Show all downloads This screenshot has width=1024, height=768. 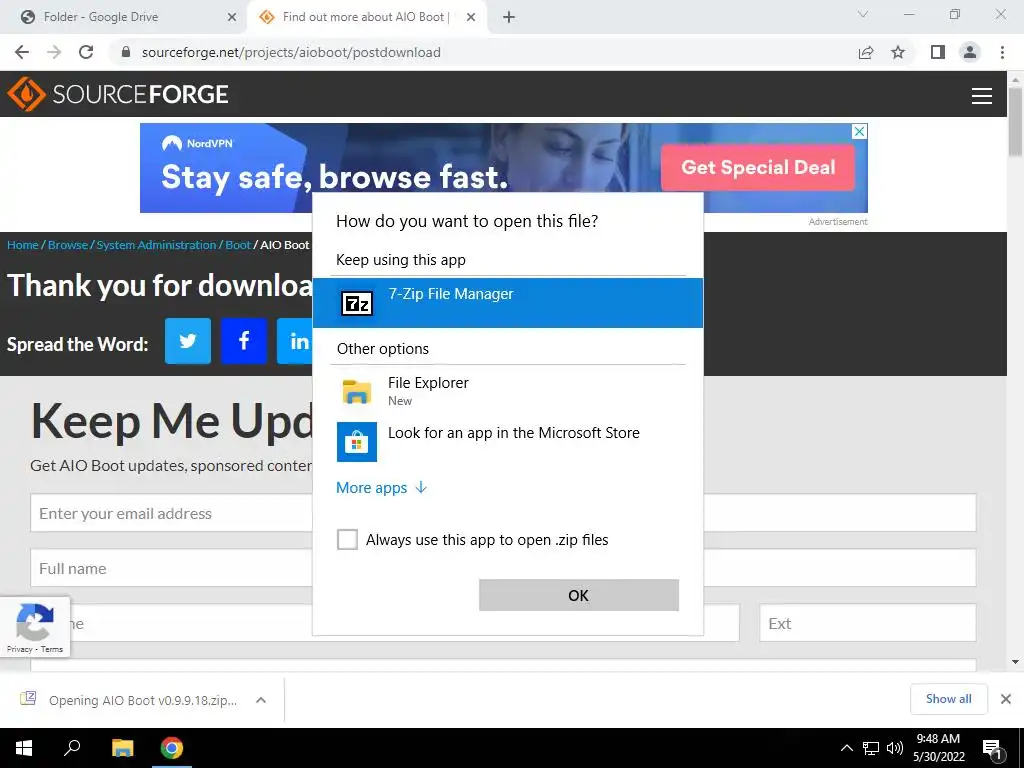coord(948,699)
